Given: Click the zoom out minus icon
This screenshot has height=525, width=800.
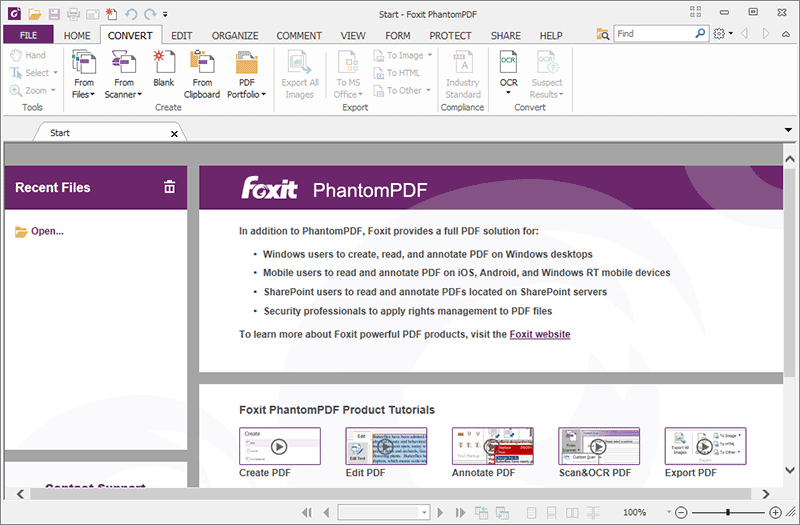Looking at the screenshot, I should point(681,512).
